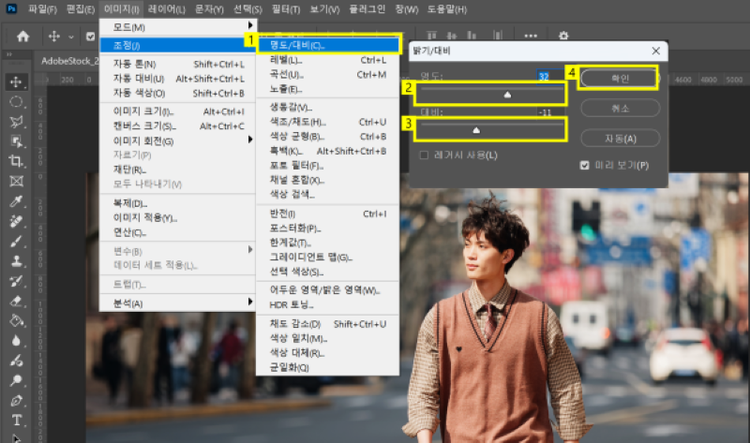
Task: Choose 반전(I) from adjustments submenu
Action: click(x=328, y=214)
